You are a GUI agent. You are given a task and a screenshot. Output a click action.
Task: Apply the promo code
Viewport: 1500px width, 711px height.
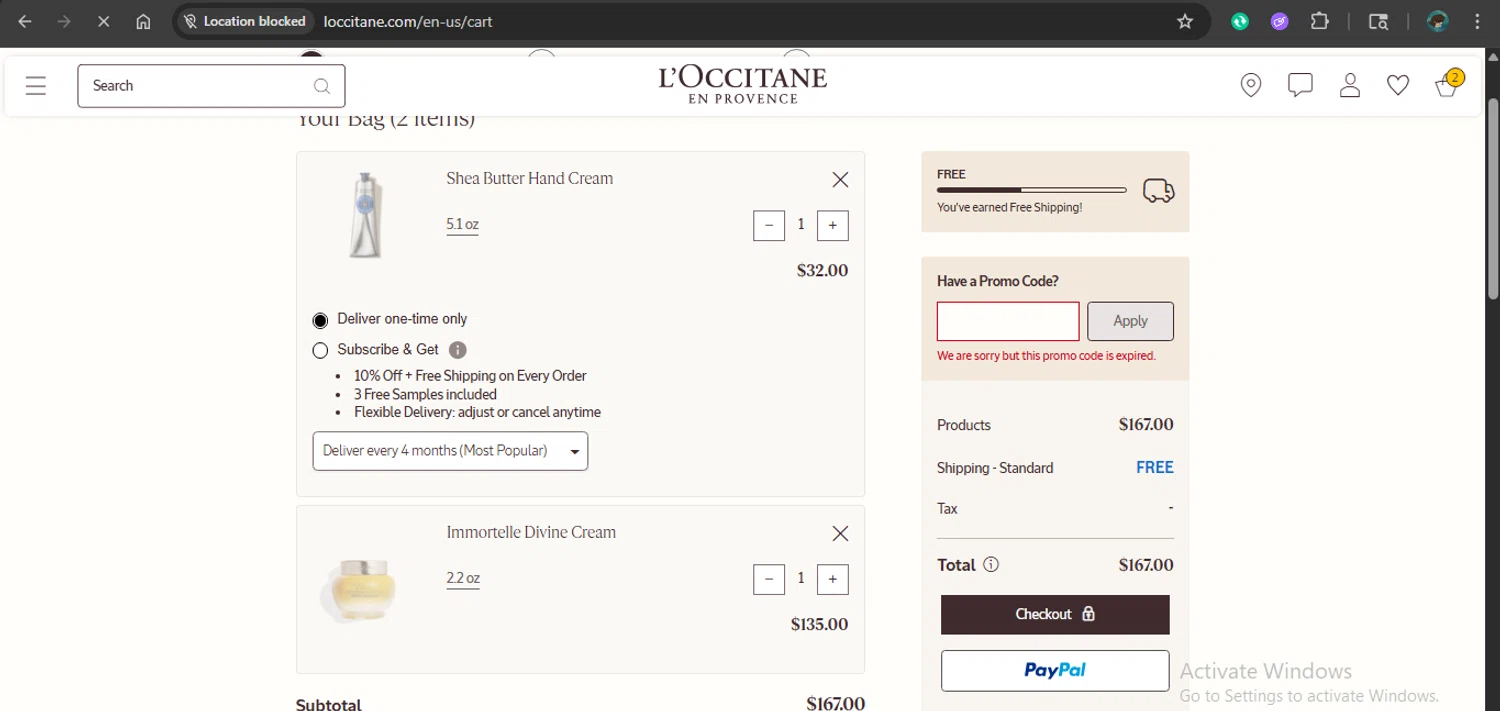pyautogui.click(x=1131, y=321)
